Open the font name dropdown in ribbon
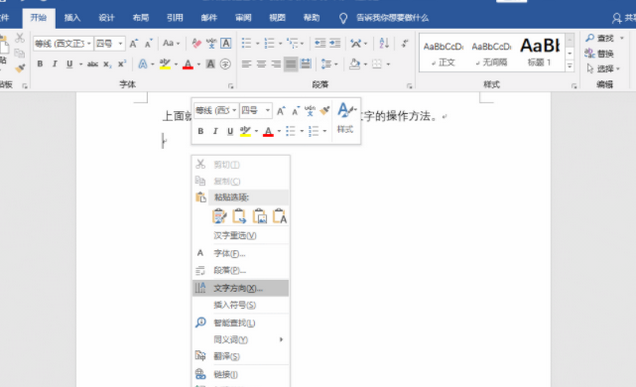The width and height of the screenshot is (636, 387). (x=63, y=43)
